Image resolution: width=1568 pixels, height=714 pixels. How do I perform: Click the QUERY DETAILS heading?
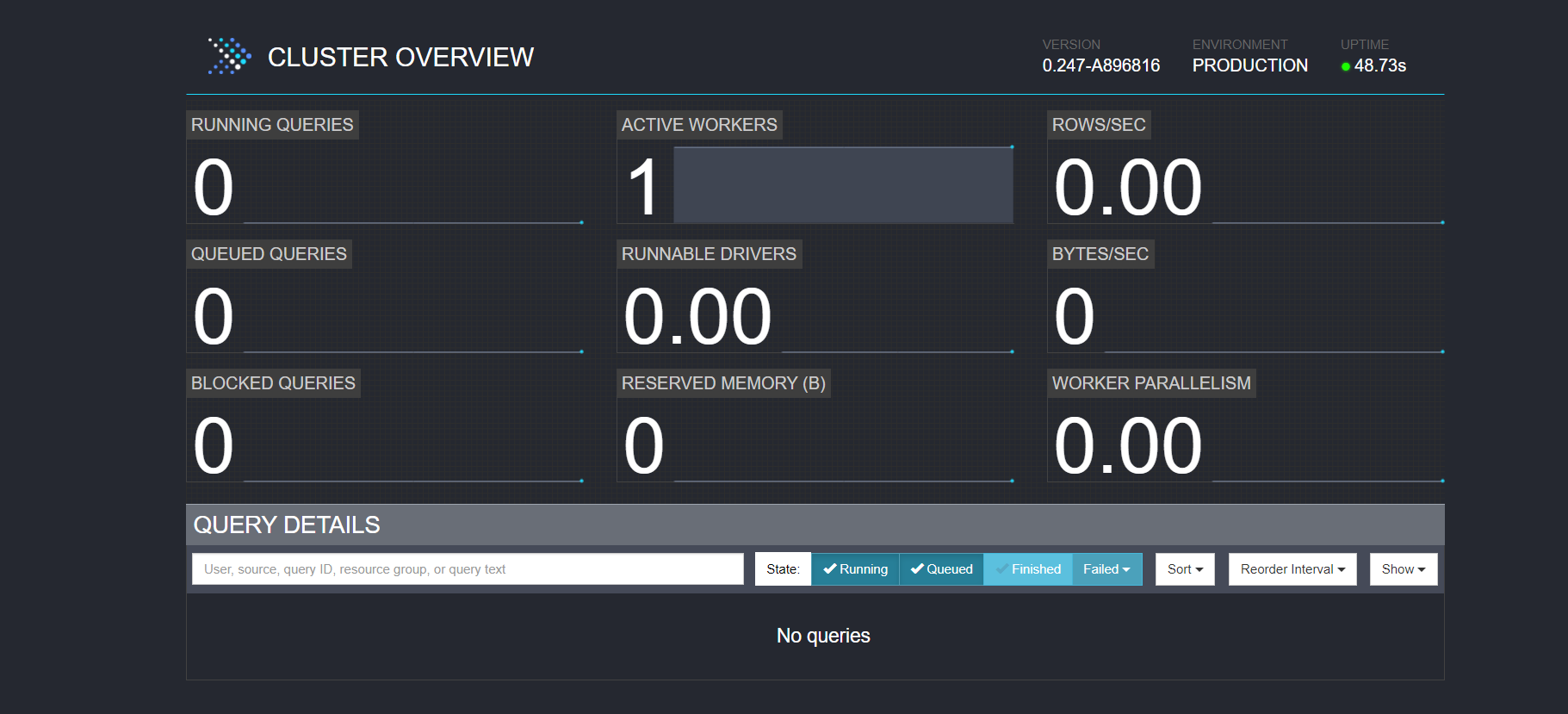287,525
